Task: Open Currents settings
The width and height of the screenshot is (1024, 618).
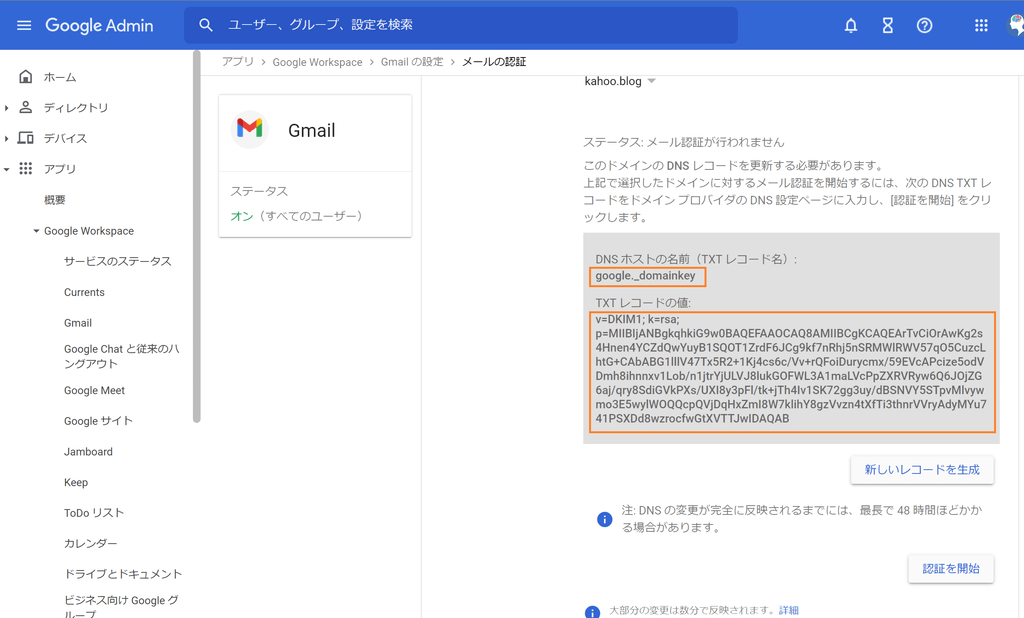Action: pos(84,292)
